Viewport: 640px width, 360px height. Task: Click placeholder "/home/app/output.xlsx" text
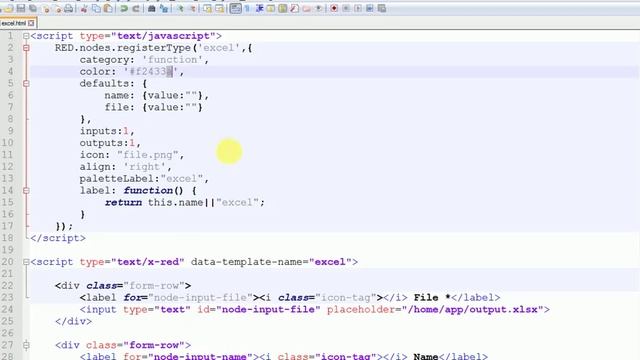click(x=473, y=309)
